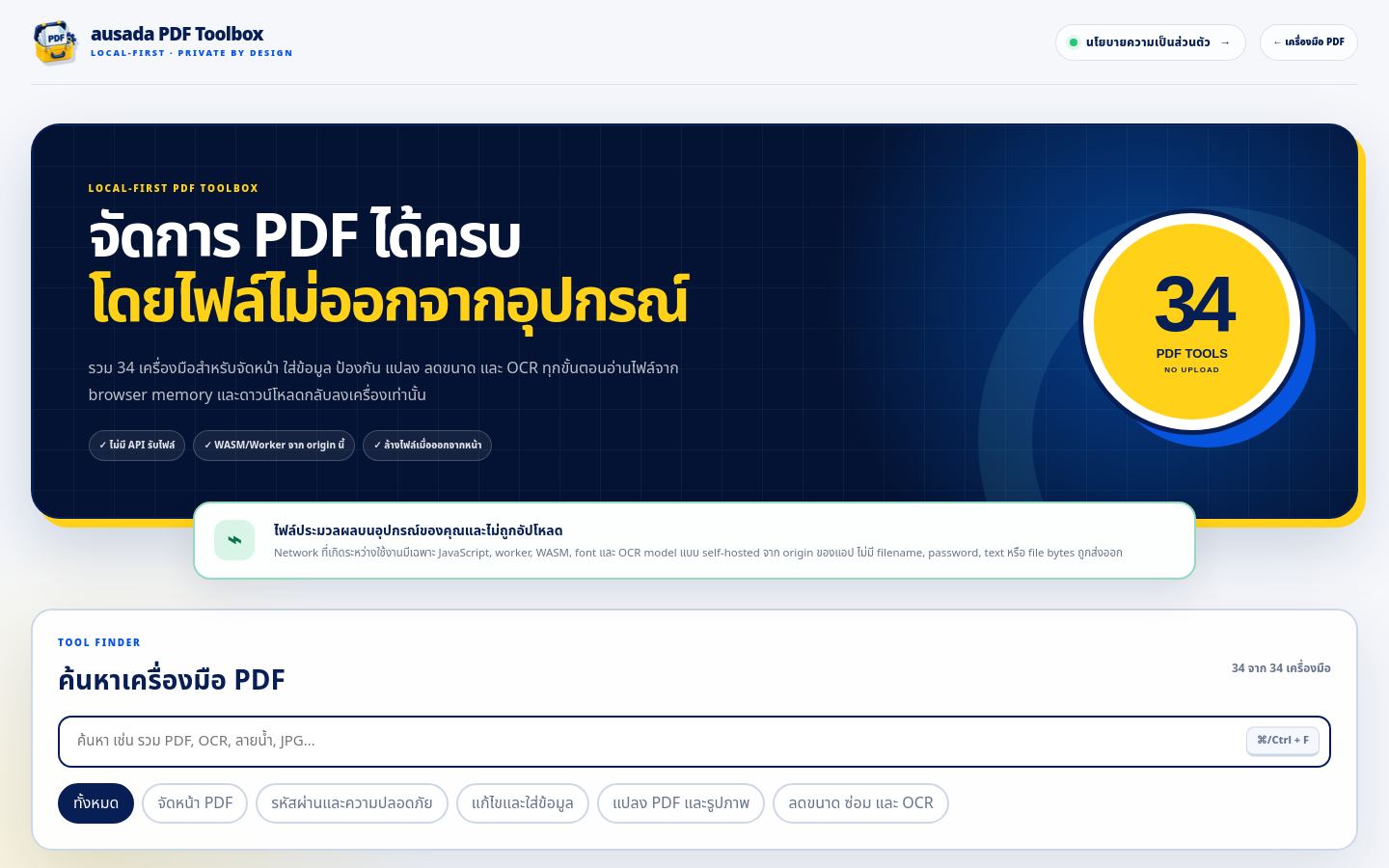The image size is (1389, 868).
Task: Select the แปลง PDF และรูปภาพ filter tab
Action: (x=681, y=803)
